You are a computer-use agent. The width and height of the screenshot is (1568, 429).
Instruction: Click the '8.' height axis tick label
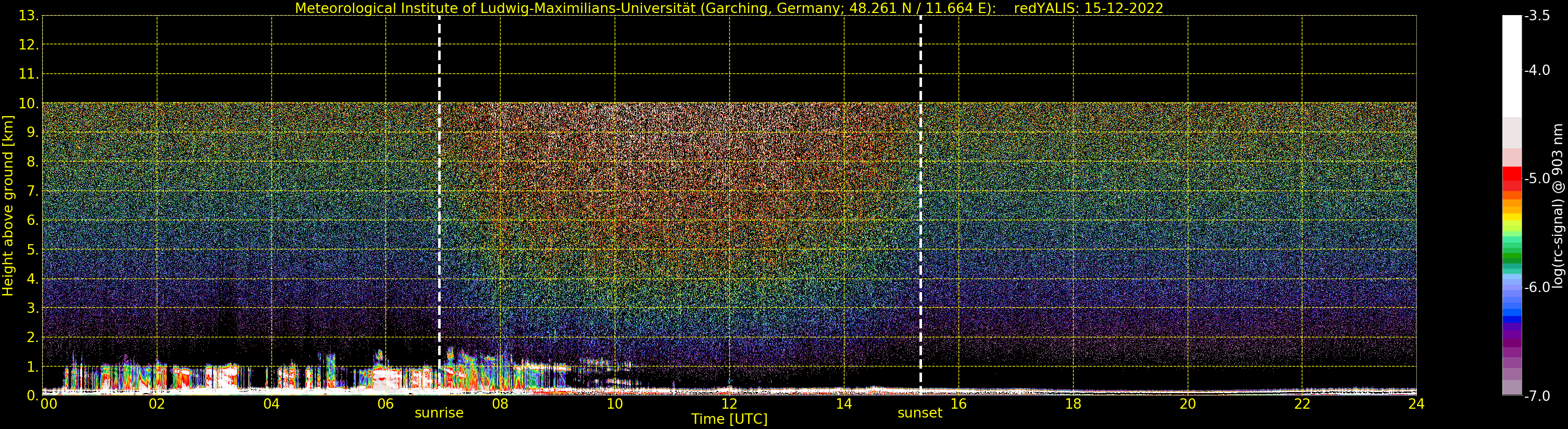click(x=32, y=162)
